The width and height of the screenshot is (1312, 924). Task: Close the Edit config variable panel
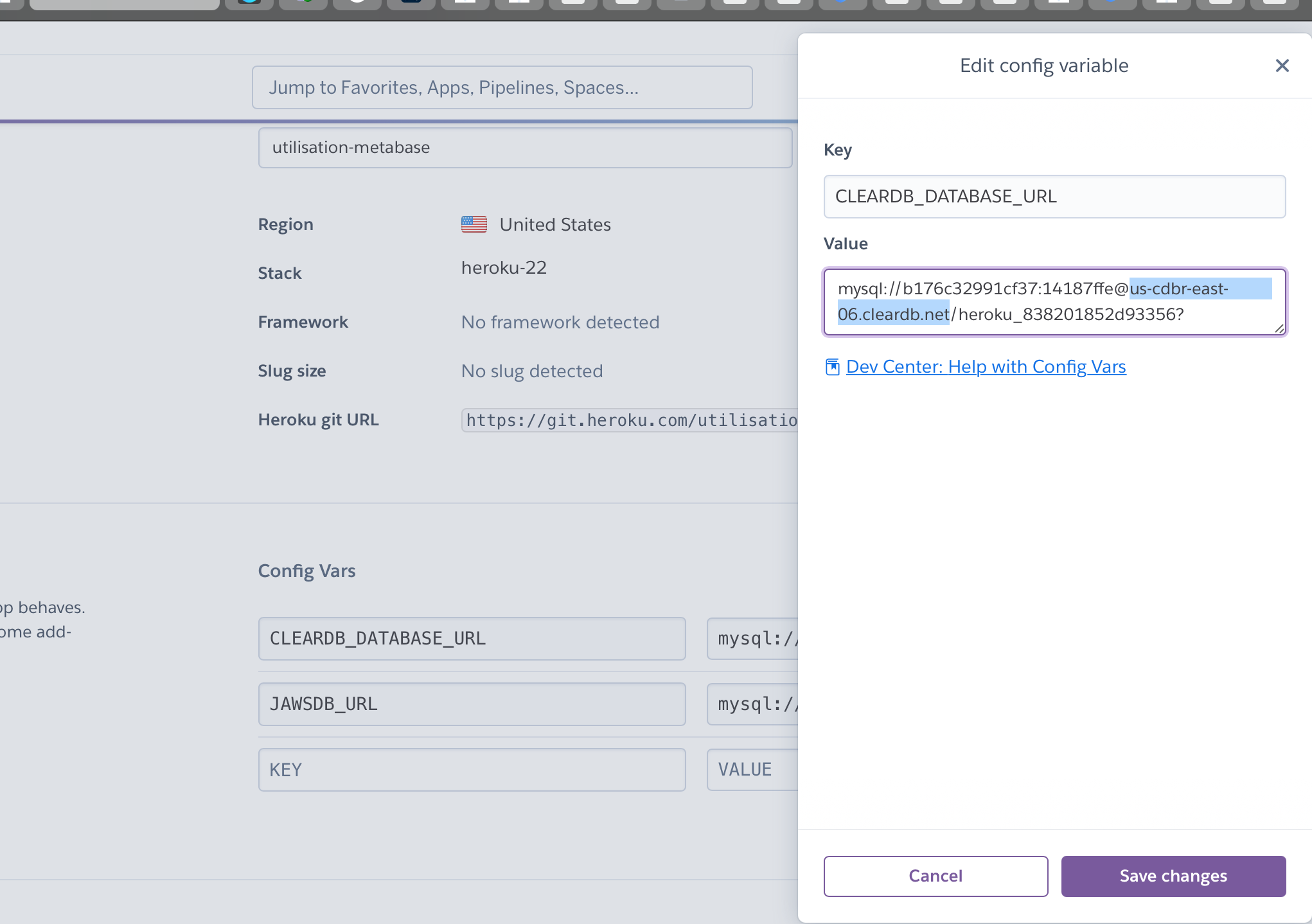tap(1282, 66)
